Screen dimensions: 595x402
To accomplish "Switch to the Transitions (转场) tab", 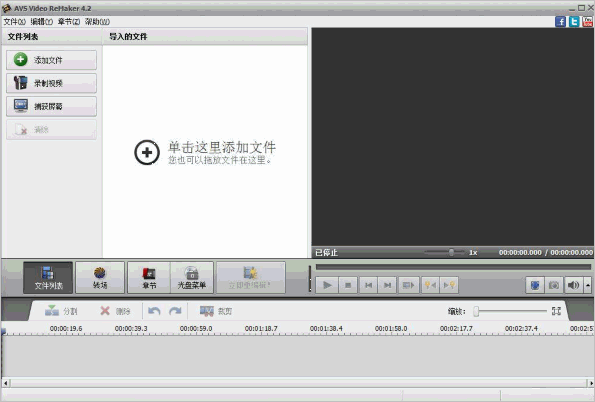I will [100, 277].
